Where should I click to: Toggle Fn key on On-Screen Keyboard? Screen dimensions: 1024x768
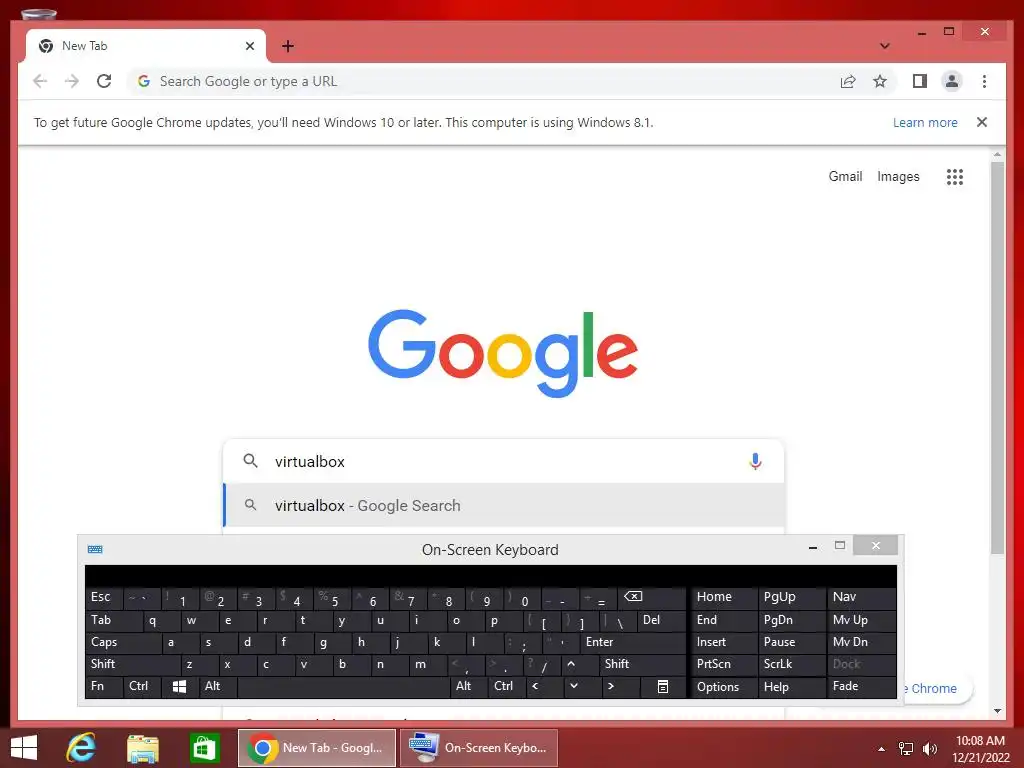[104, 686]
